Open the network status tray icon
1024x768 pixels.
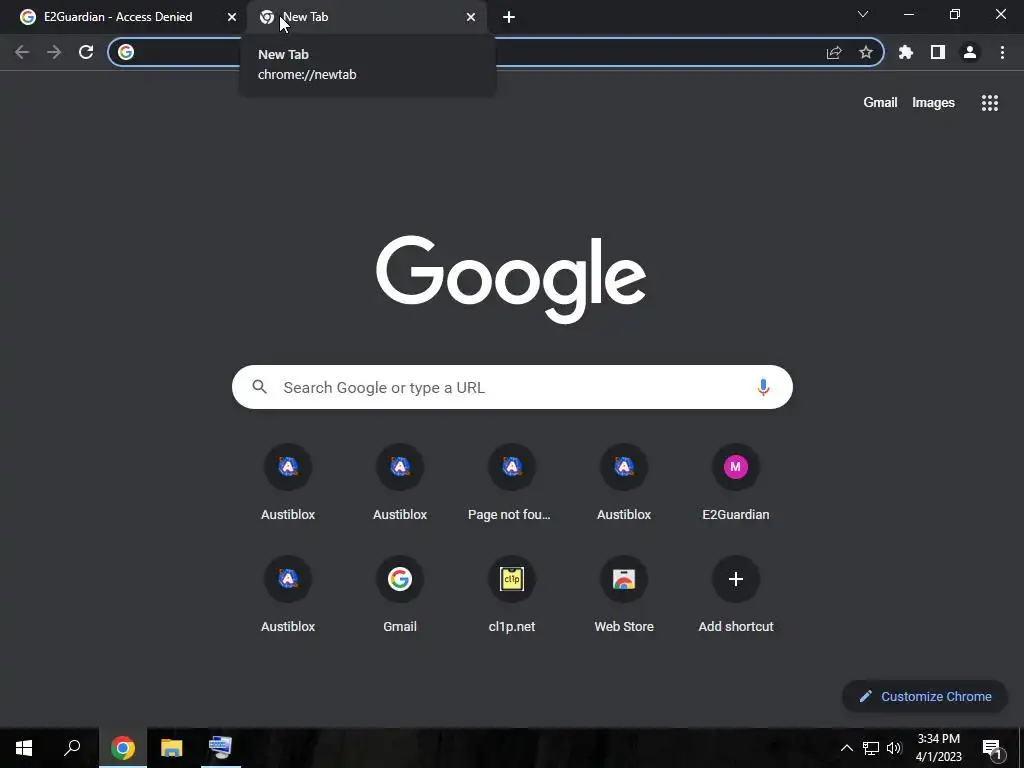871,748
